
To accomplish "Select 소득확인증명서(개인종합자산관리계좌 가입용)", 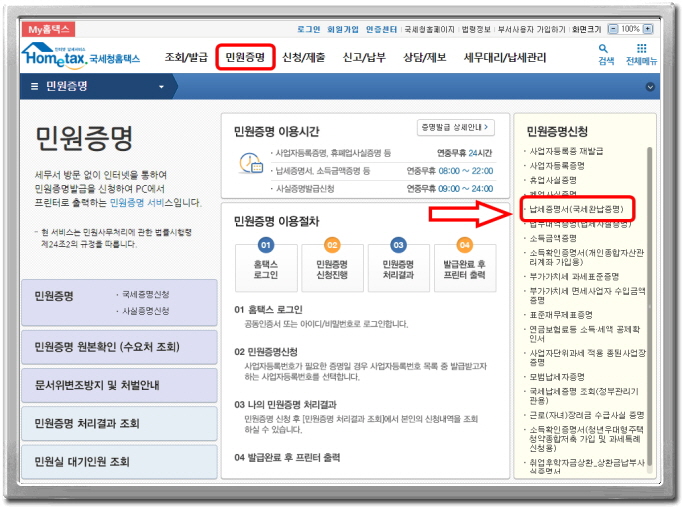I will point(586,257).
